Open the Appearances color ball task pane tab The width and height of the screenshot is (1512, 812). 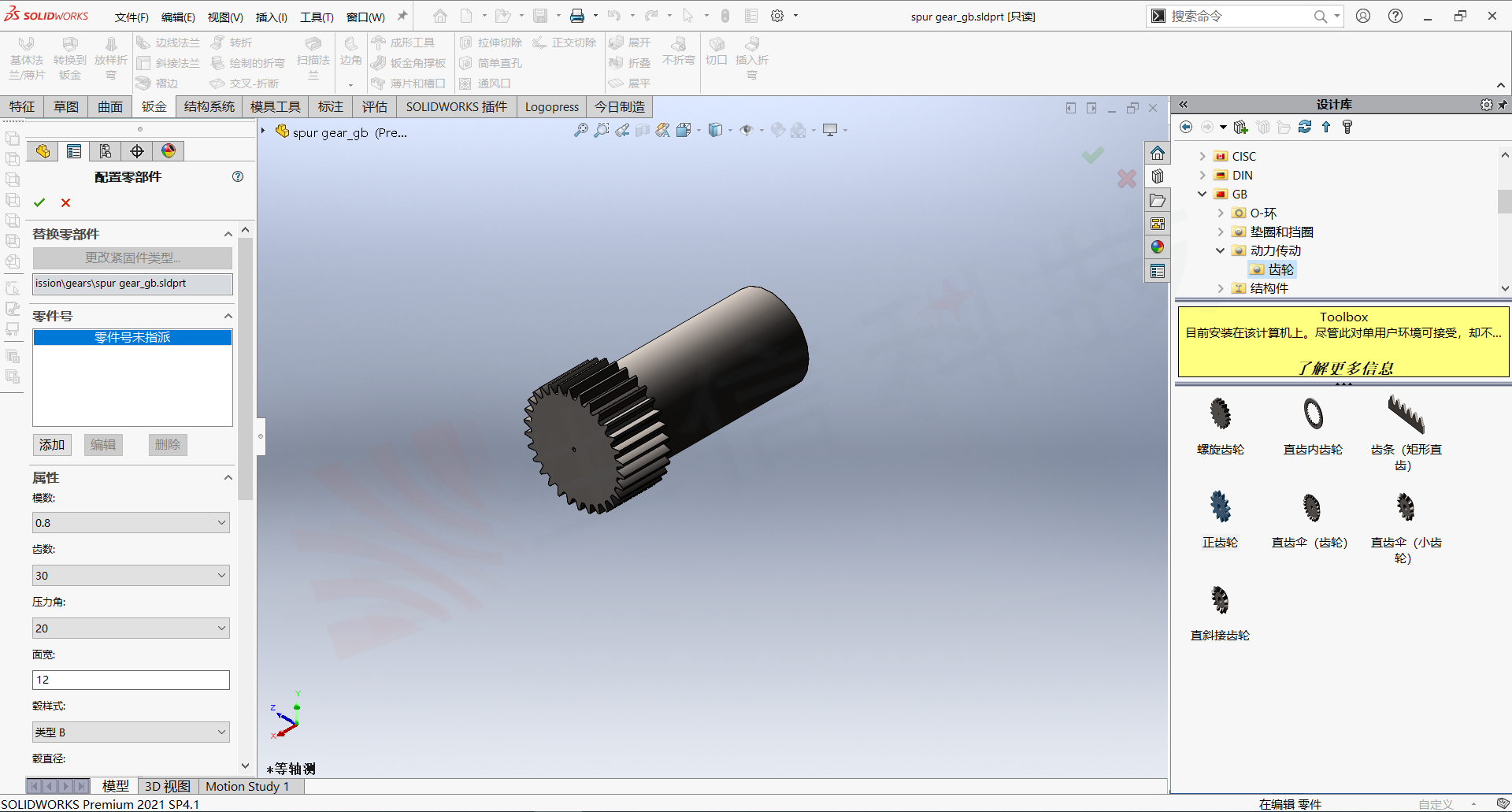[1158, 247]
